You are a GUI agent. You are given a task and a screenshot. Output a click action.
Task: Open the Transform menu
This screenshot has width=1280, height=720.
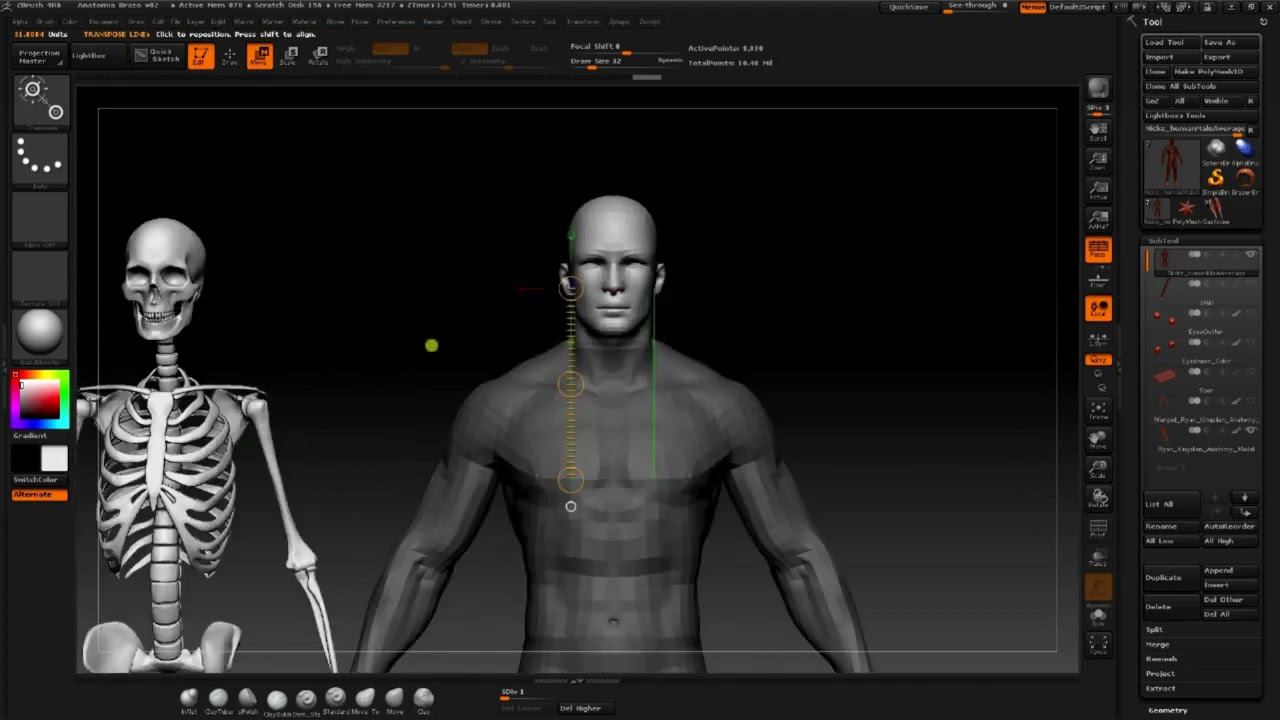click(582, 21)
